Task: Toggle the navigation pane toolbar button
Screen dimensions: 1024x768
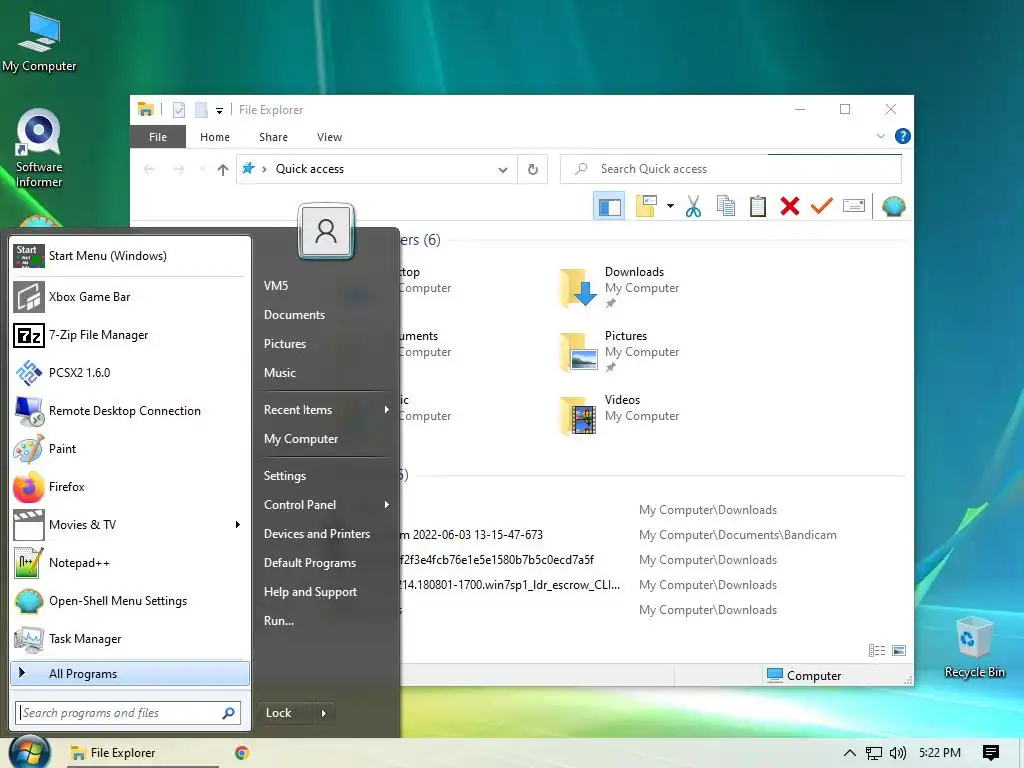Action: tap(609, 206)
